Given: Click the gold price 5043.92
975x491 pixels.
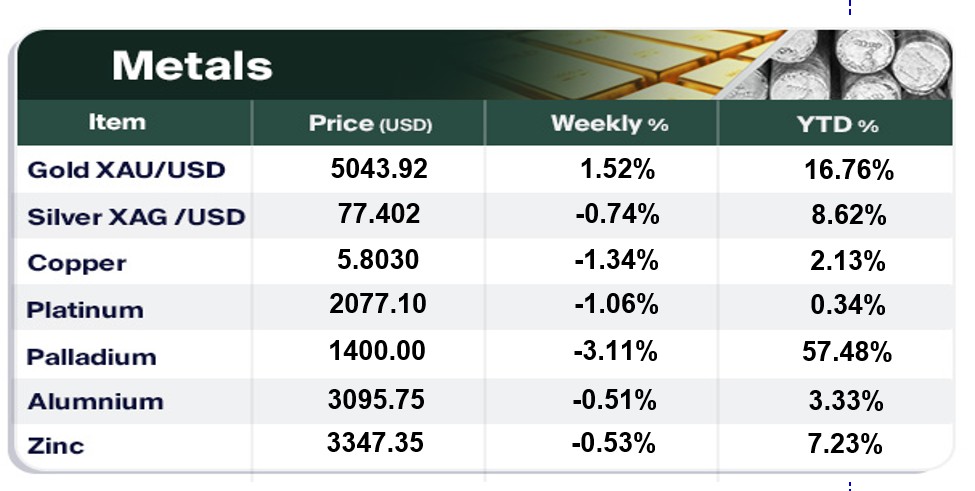Looking at the screenshot, I should click(378, 169).
